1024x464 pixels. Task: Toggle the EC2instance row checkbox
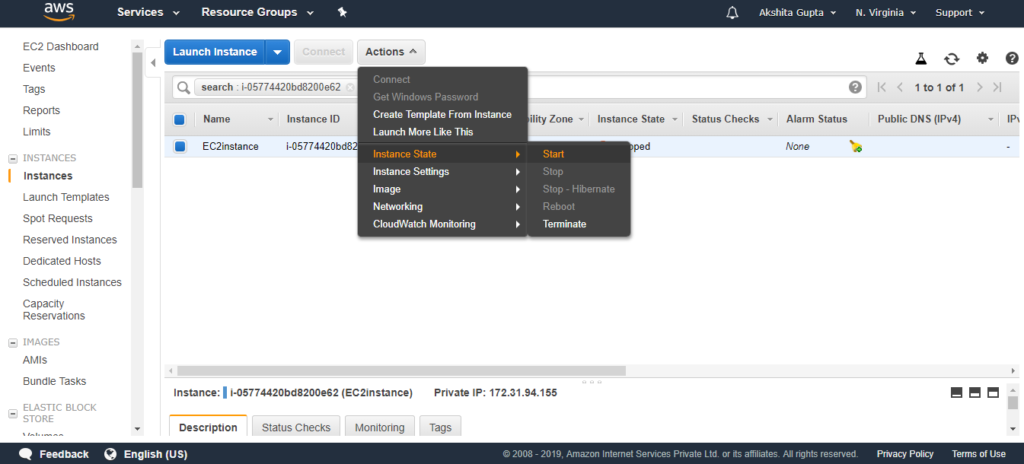pyautogui.click(x=180, y=146)
